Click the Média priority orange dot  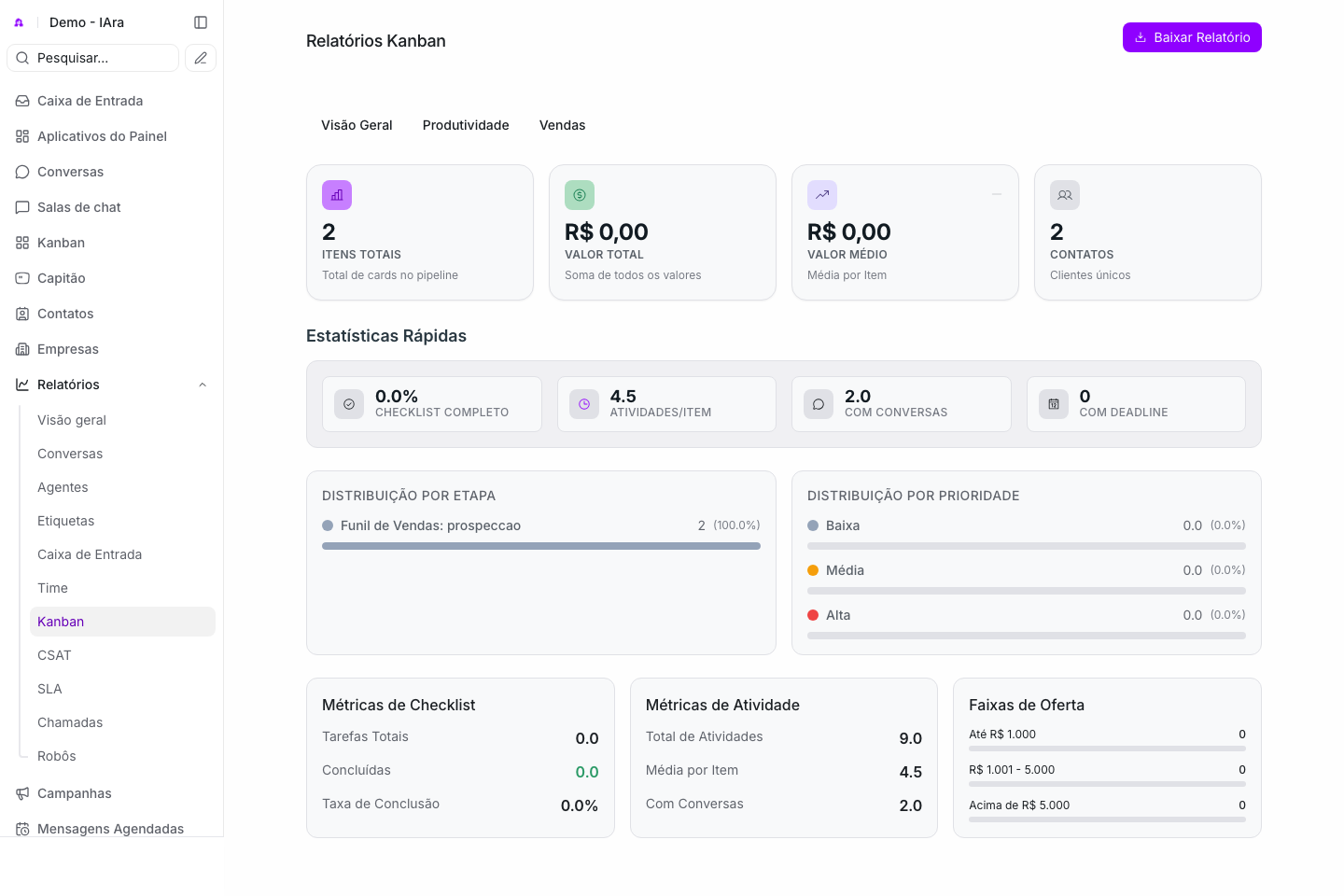click(813, 570)
